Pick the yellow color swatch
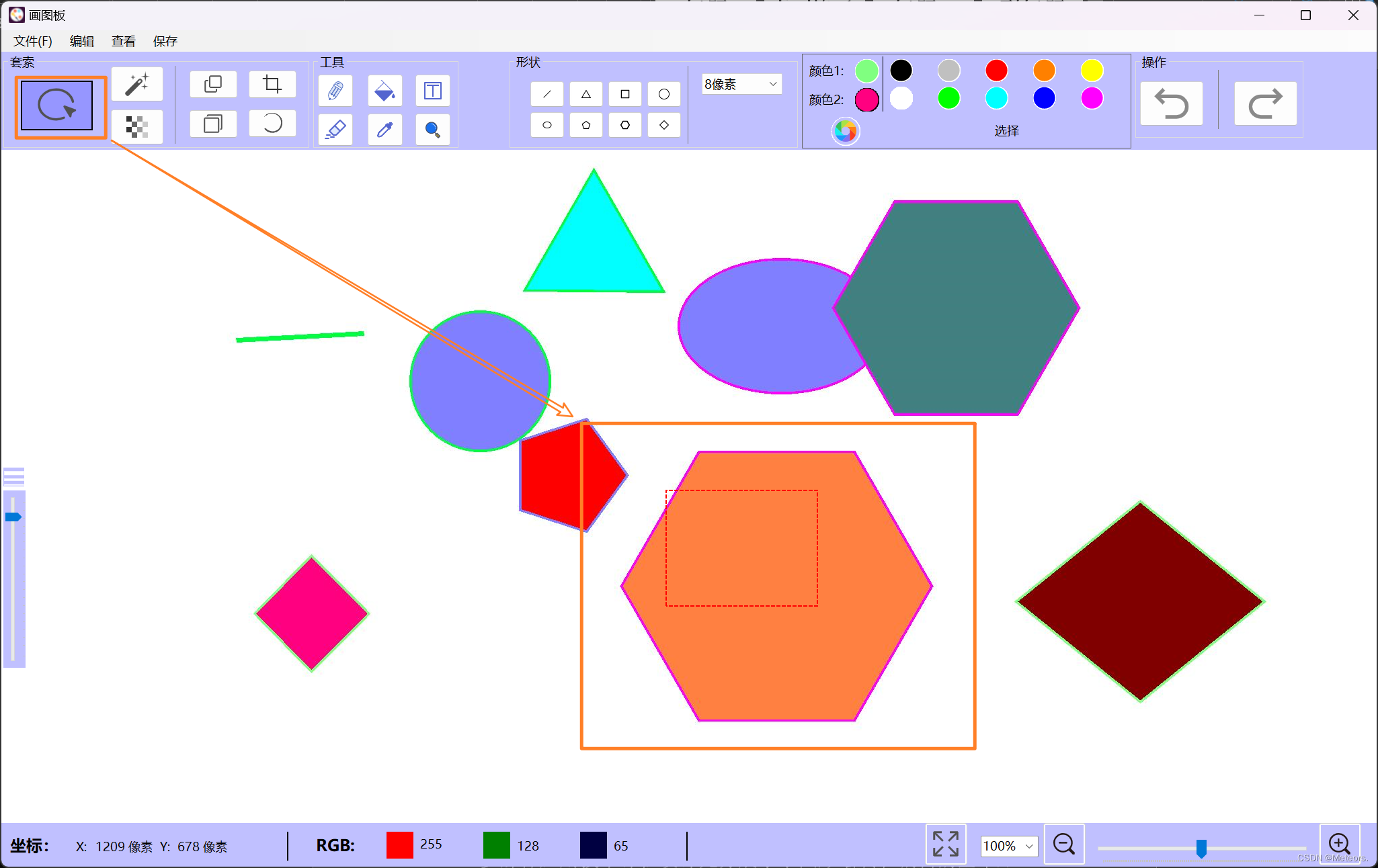This screenshot has width=1378, height=868. tap(1092, 71)
